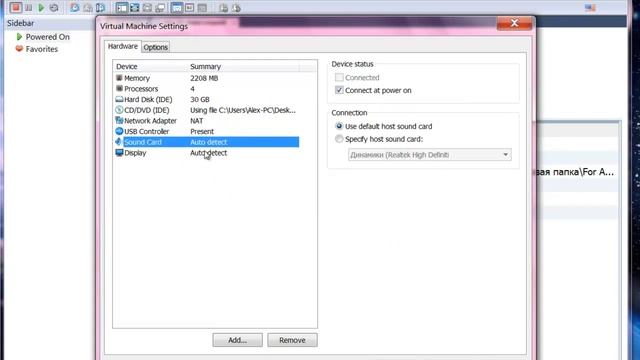Click the Present USB controller summary
Screen dimensions: 640x360
[x=202, y=131]
